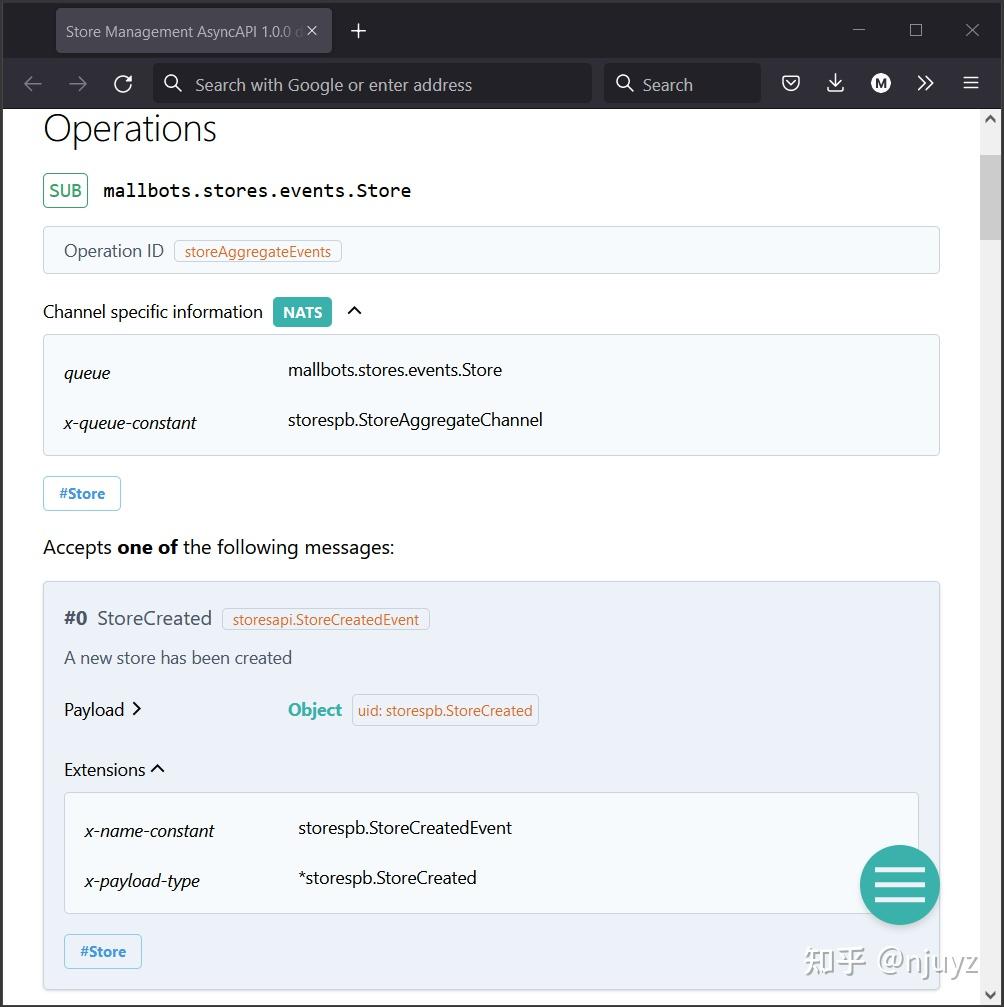The height and width of the screenshot is (1007, 1004).
Task: Close the Store Management AsyncAPI tab
Action: (x=312, y=31)
